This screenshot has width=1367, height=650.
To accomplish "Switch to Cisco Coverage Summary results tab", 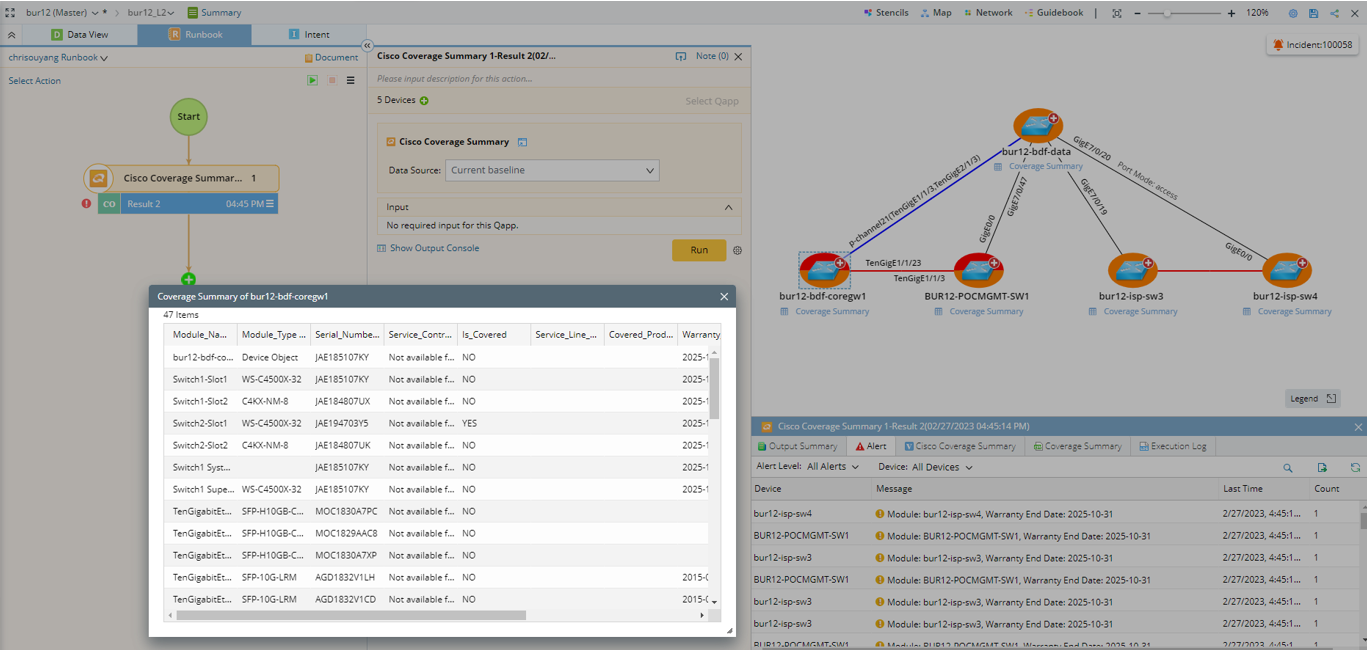I will (x=960, y=446).
